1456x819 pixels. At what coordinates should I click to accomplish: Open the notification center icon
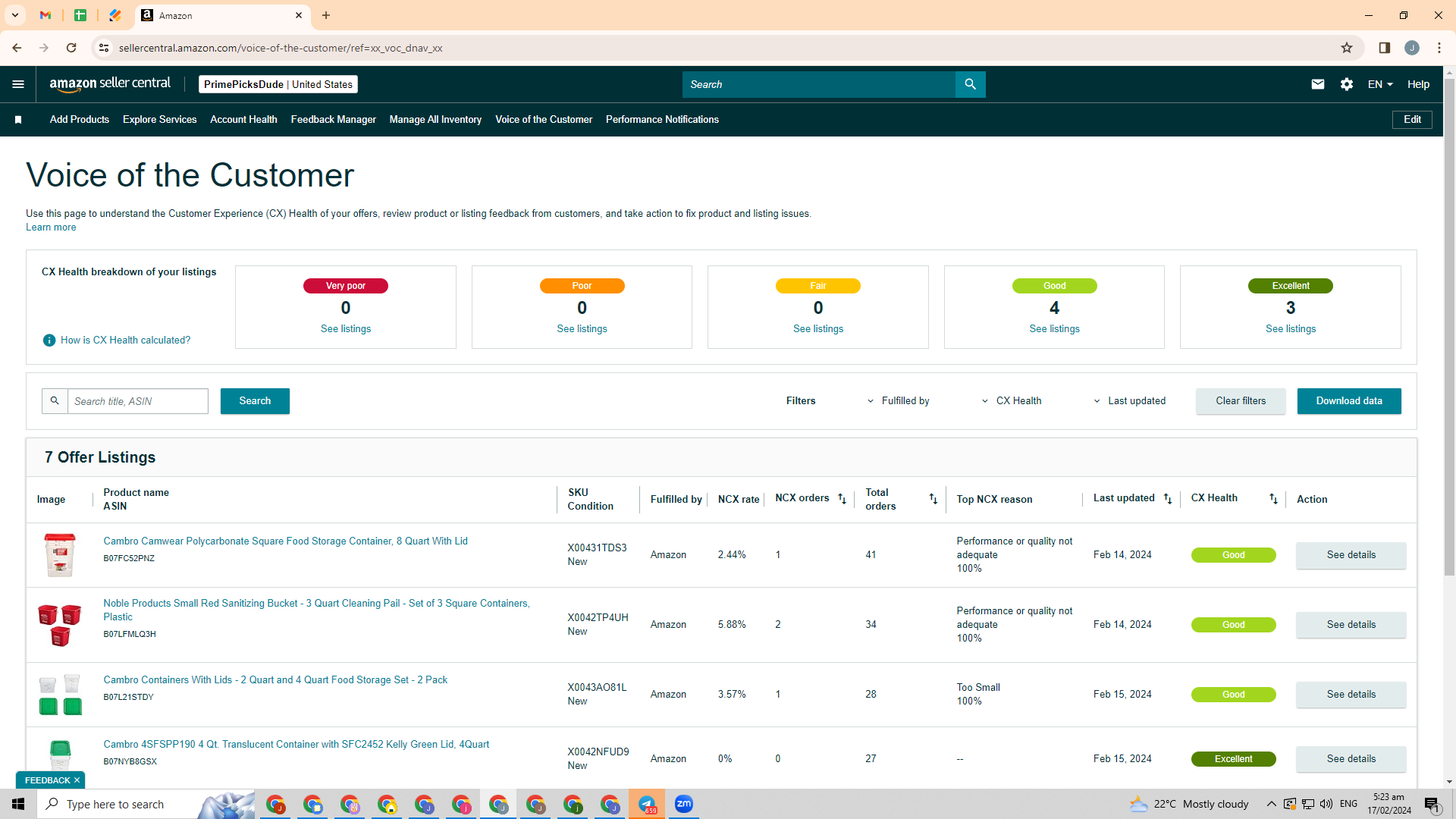[1432, 805]
